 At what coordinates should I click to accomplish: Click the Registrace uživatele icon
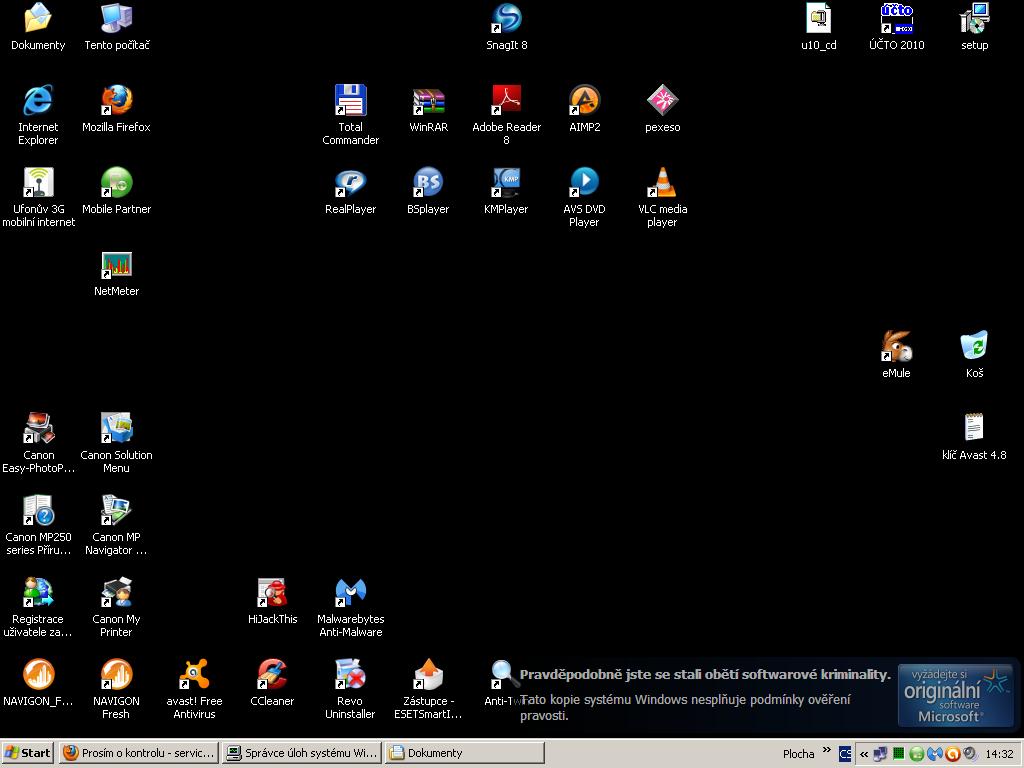click(38, 592)
